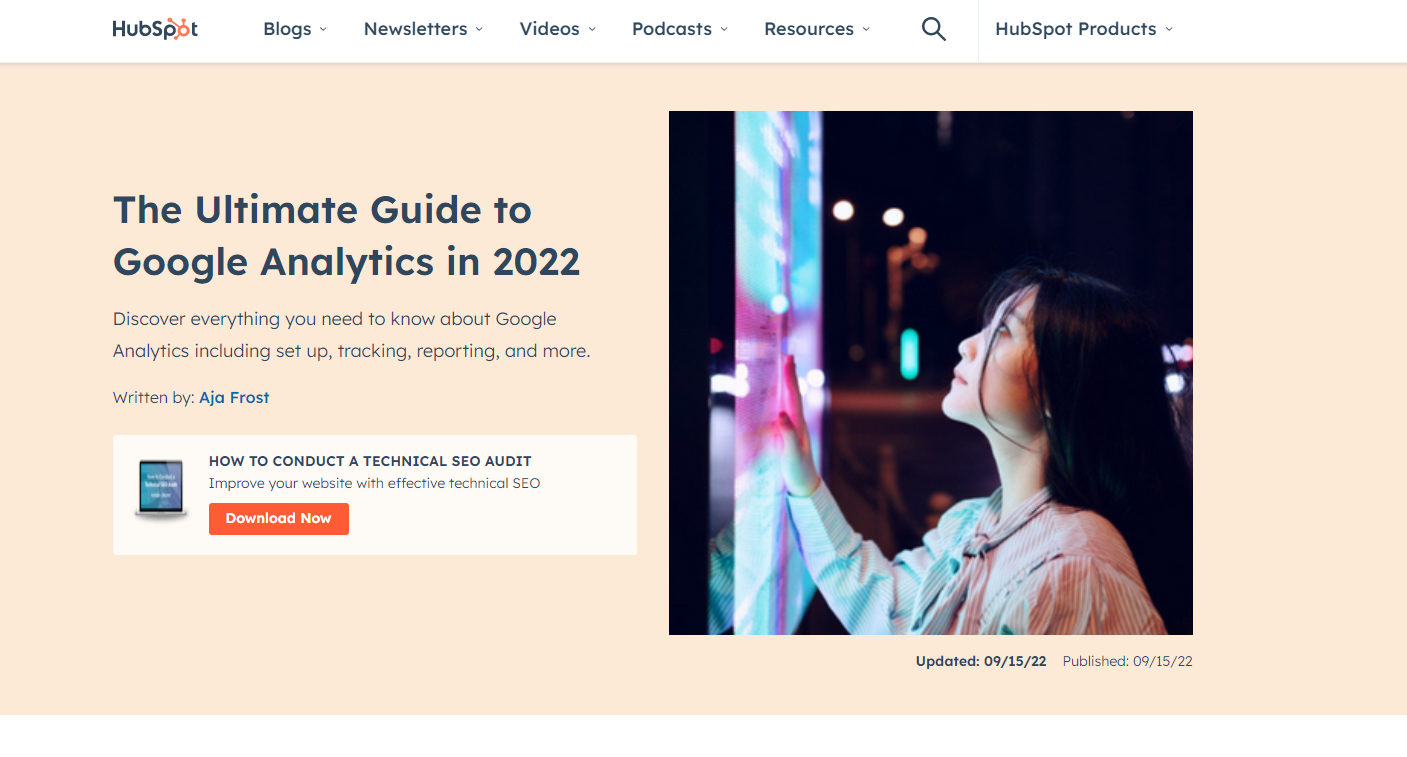Screen dimensions: 1407x757
Task: Open the HubSpot Products menu
Action: pos(1084,29)
